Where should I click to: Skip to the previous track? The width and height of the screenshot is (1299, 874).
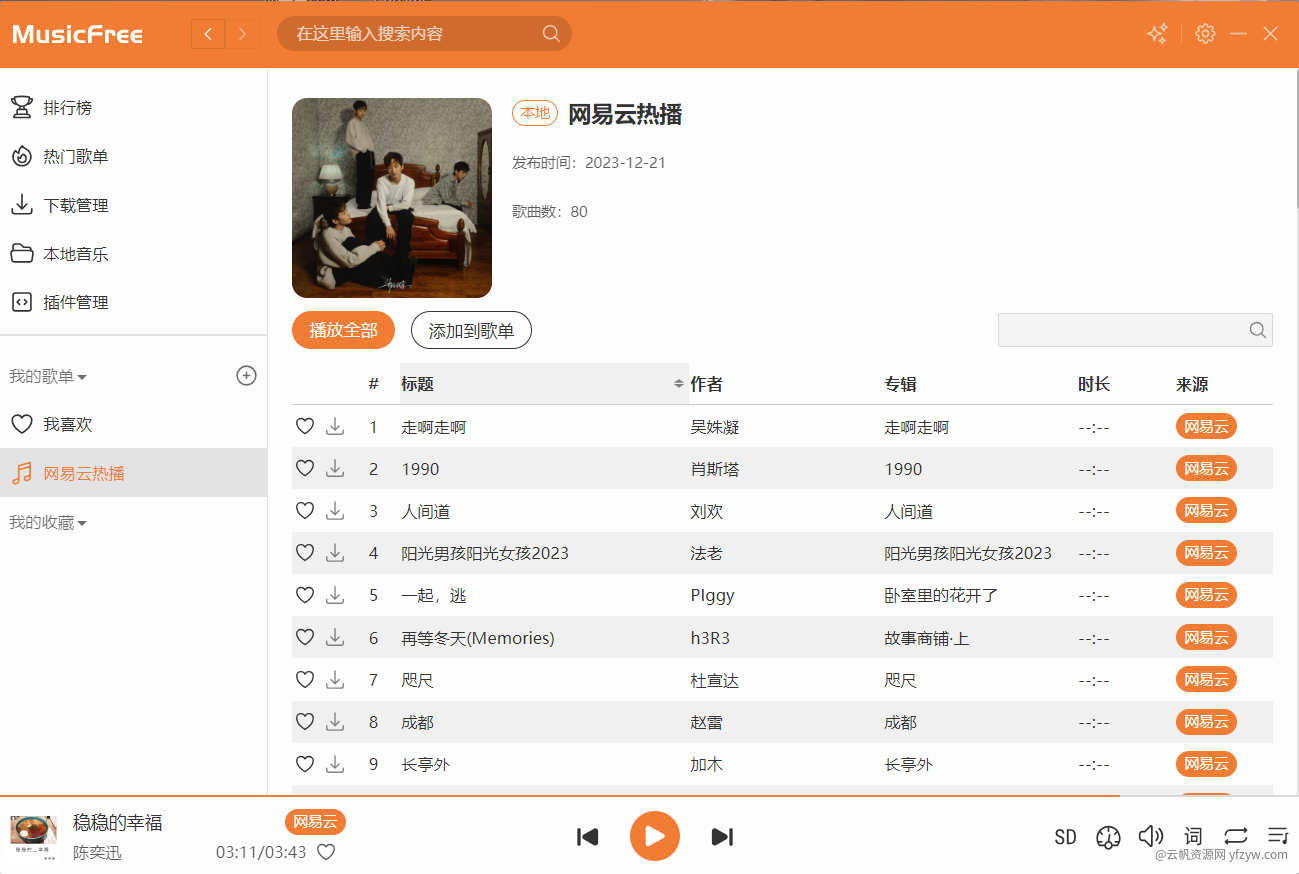tap(588, 837)
